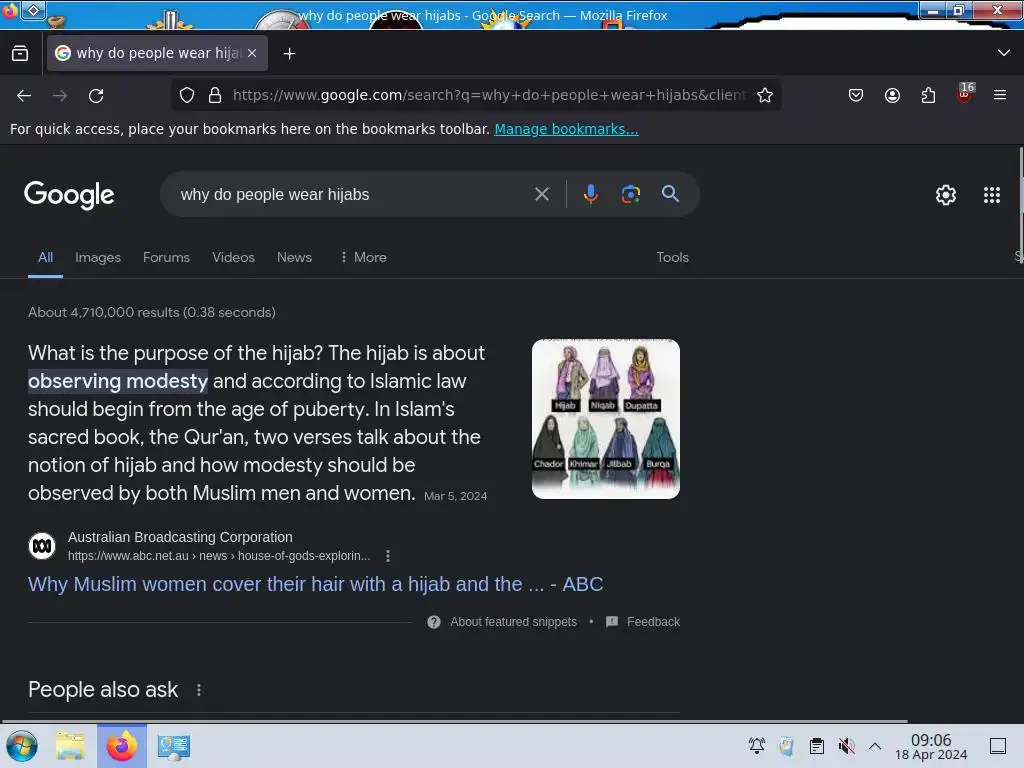
Task: Expand the list all tabs chevron
Action: click(x=1004, y=53)
